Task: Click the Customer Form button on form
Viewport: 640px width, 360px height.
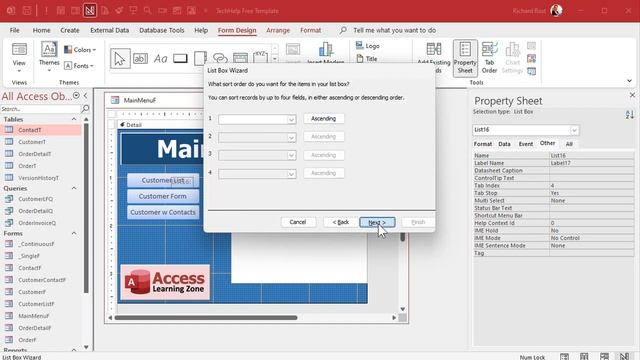Action: pyautogui.click(x=163, y=196)
